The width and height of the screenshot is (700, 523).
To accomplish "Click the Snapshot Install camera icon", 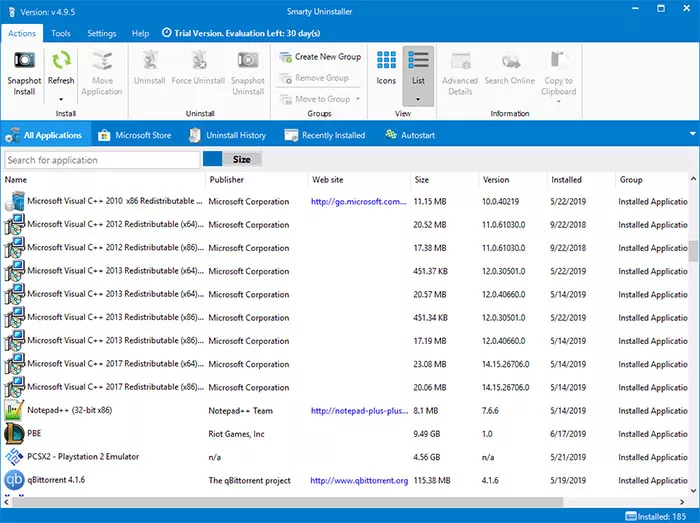I will (25, 60).
